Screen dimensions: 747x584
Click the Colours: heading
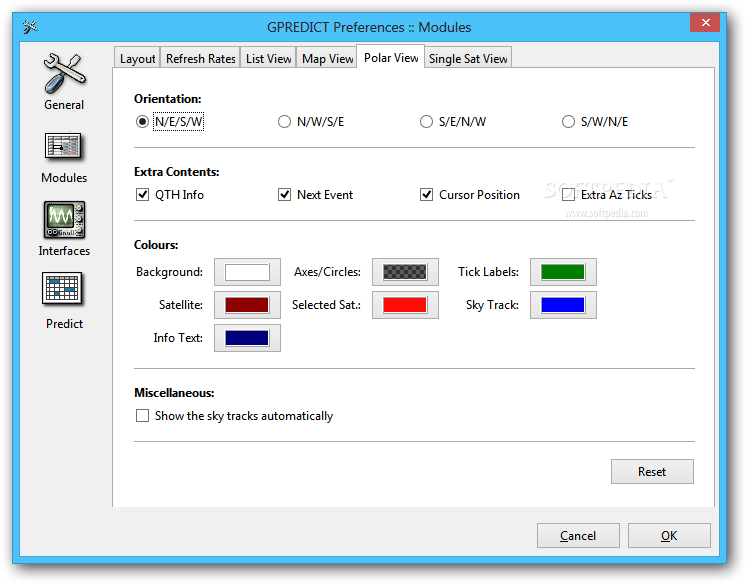[156, 245]
